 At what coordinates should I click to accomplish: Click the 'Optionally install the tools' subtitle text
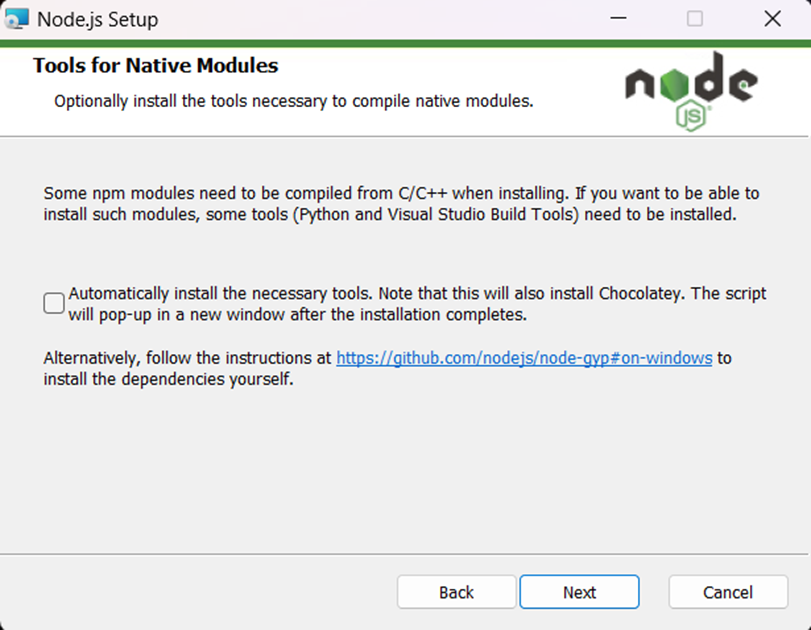(x=293, y=101)
